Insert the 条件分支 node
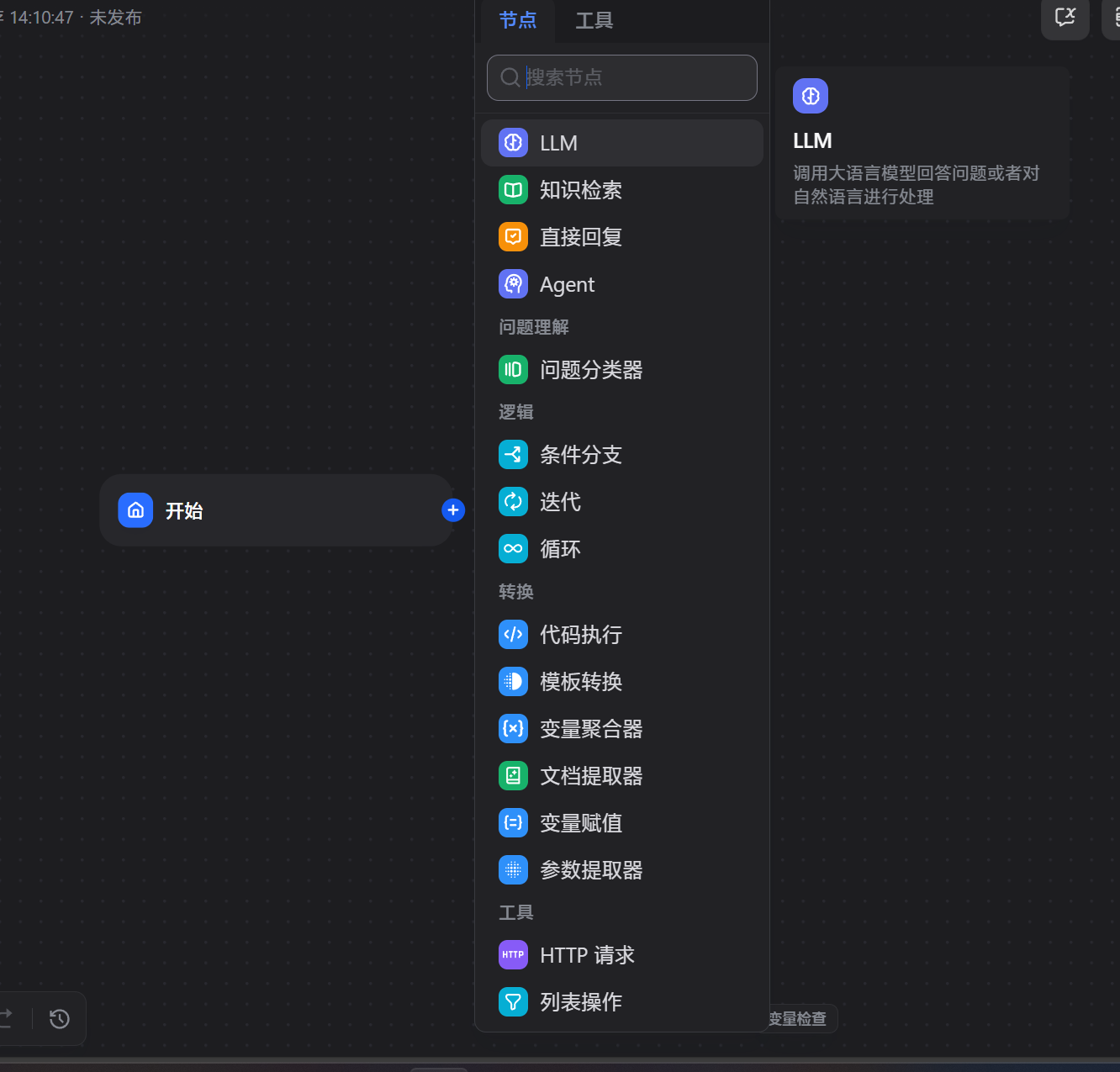 point(622,455)
